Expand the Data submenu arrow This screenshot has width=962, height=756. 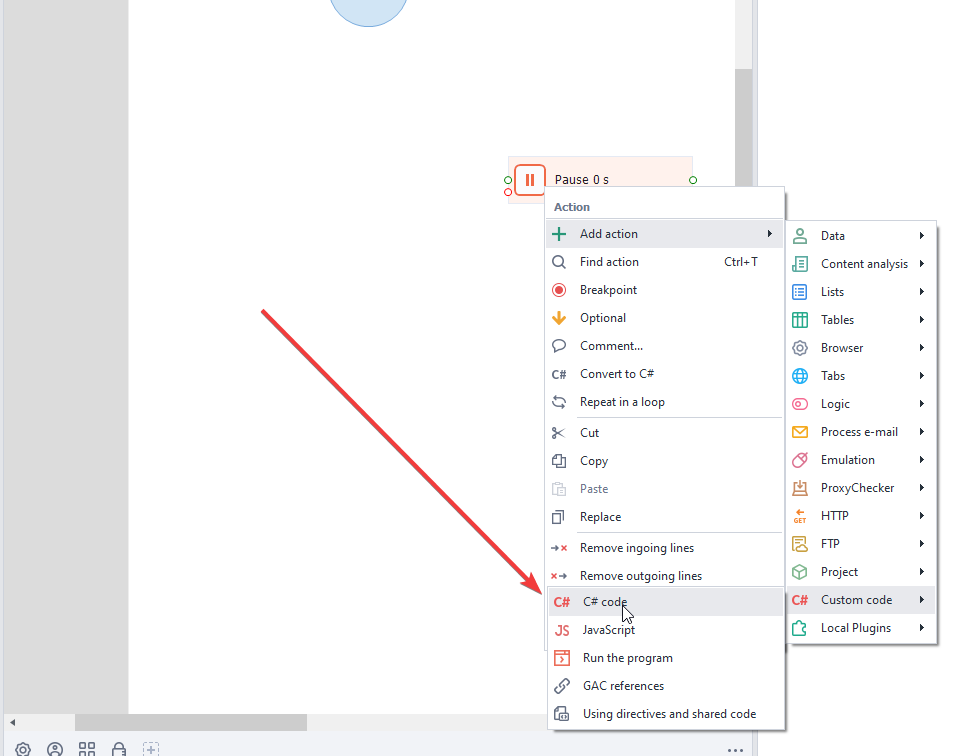click(x=922, y=236)
